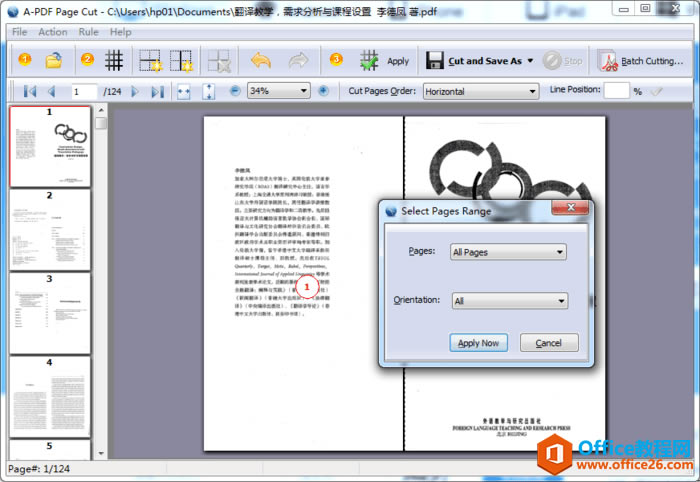This screenshot has width=700, height=482.
Task: Zoom out with minus icon
Action: click(x=235, y=91)
